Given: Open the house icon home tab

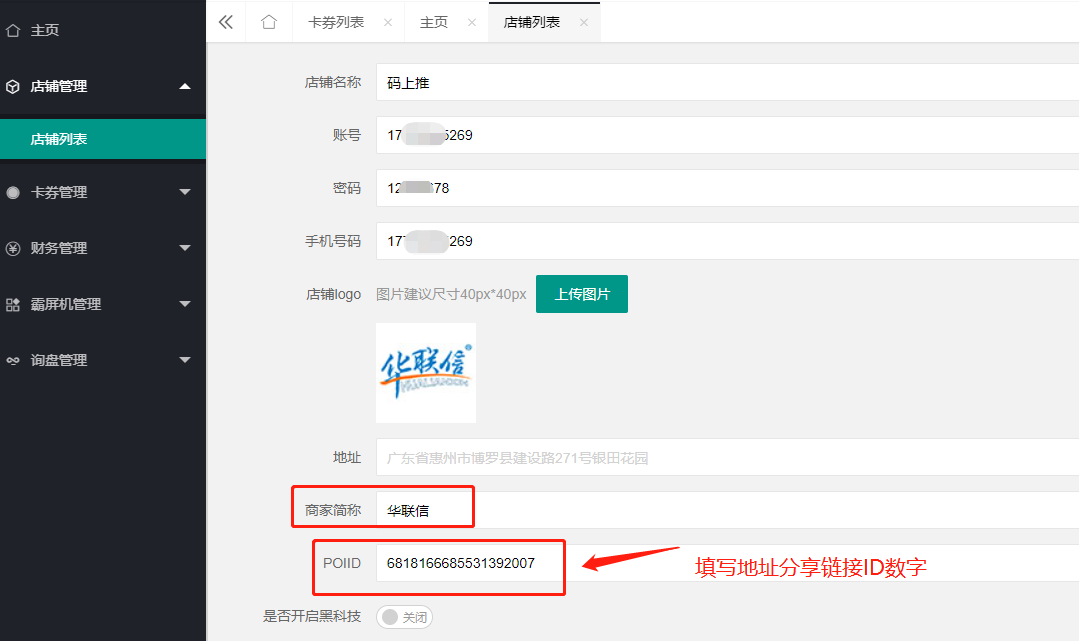Looking at the screenshot, I should [269, 22].
